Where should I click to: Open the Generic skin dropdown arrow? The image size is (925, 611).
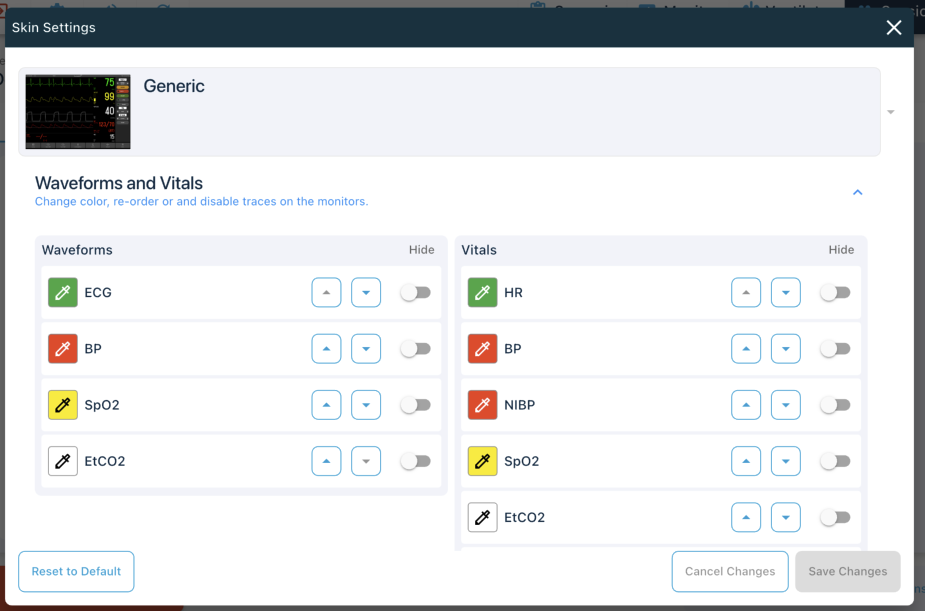[x=891, y=112]
